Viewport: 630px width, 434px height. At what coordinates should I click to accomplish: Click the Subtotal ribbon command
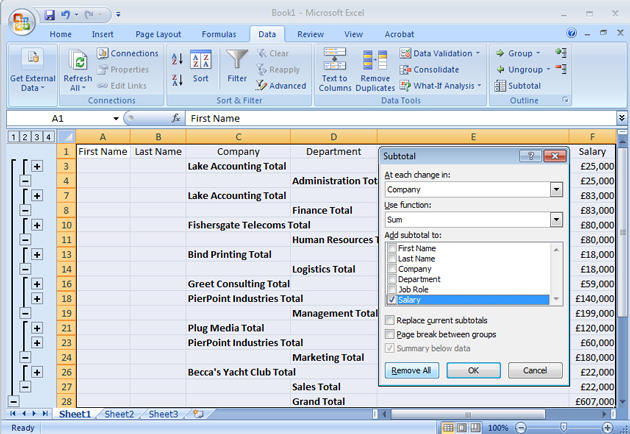517,86
